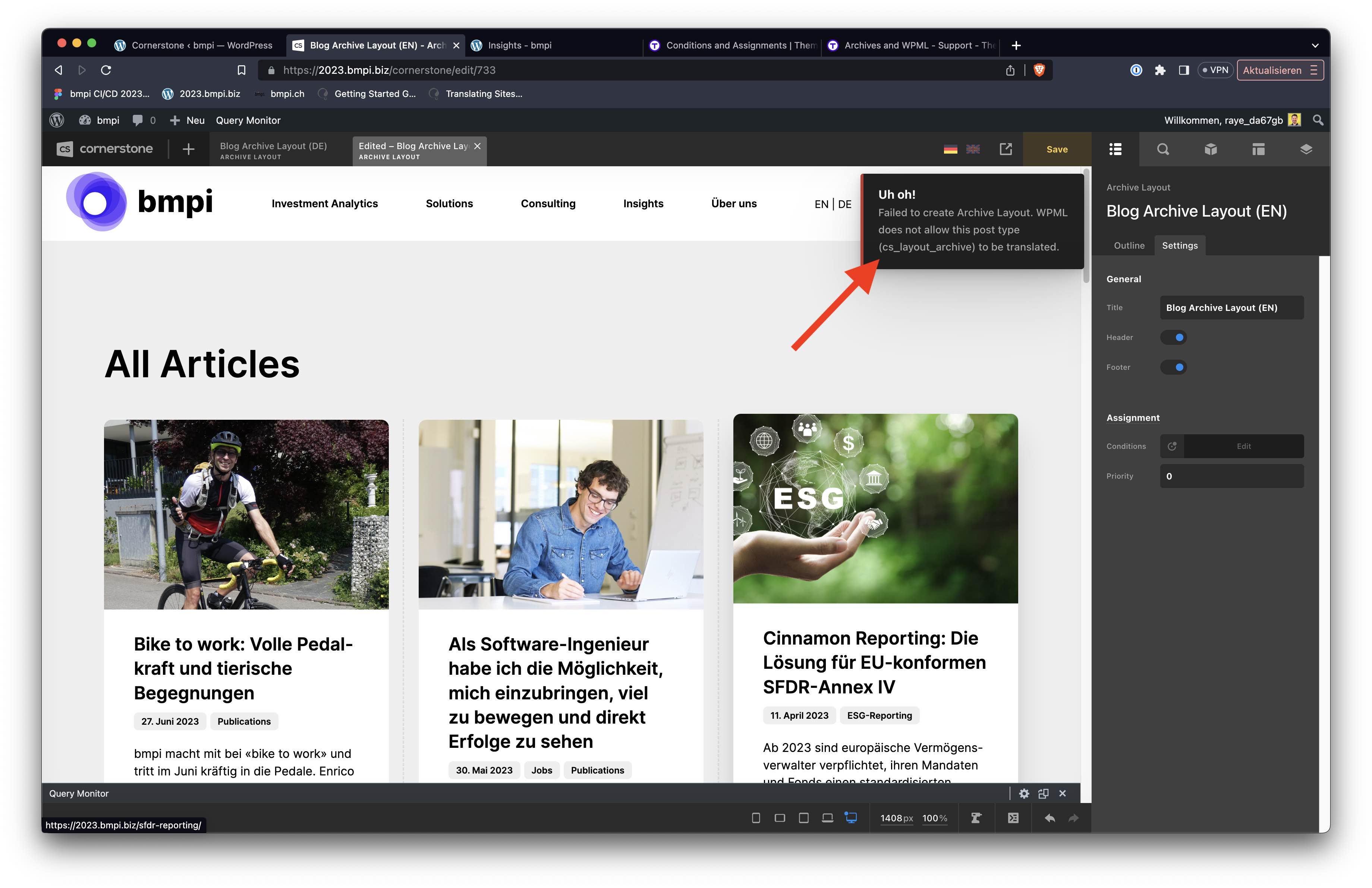Switch to the German flag language
1372x888 pixels.
950,149
